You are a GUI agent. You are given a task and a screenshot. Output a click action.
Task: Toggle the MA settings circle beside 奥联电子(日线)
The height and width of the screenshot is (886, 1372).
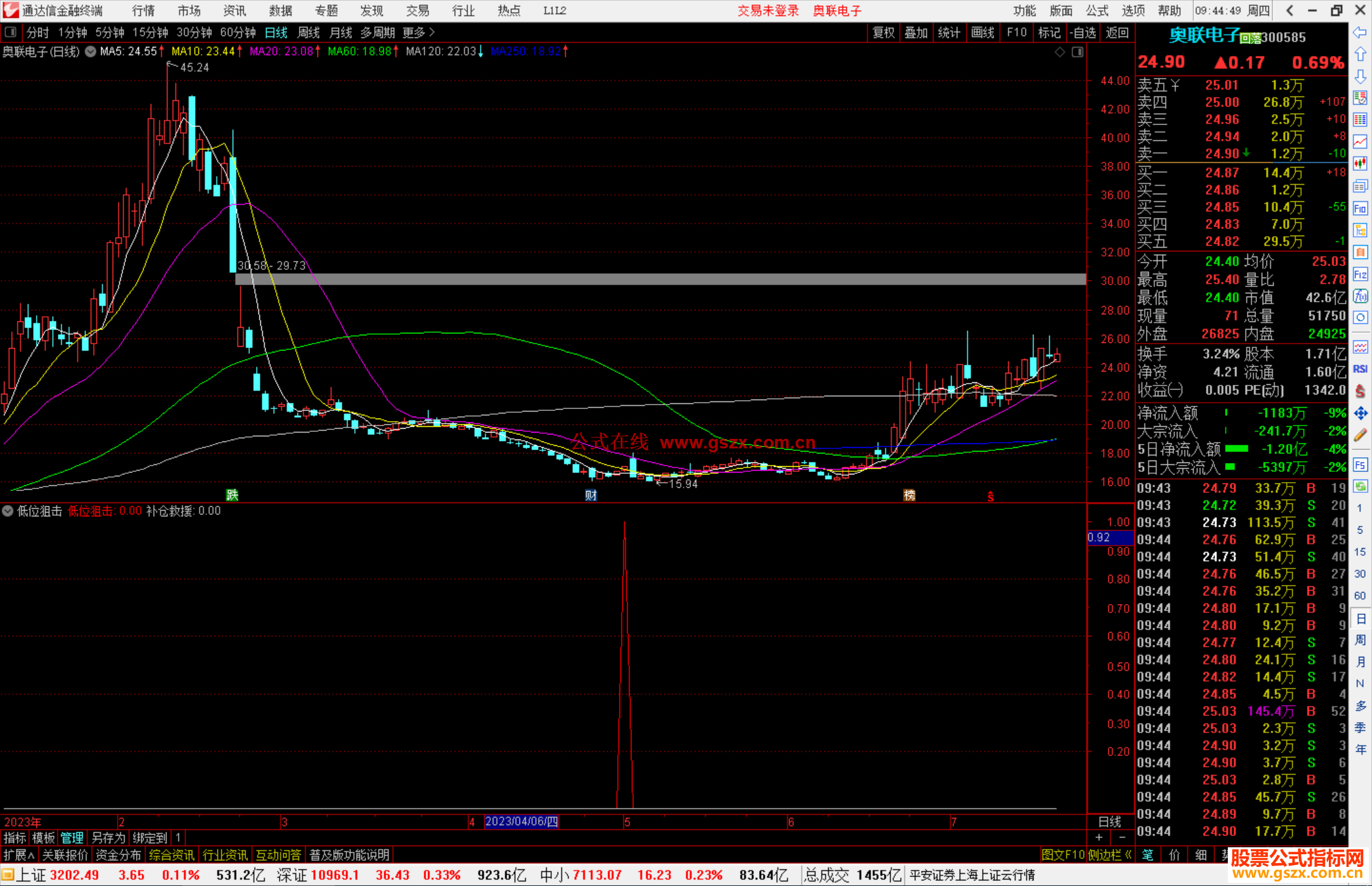[91, 51]
